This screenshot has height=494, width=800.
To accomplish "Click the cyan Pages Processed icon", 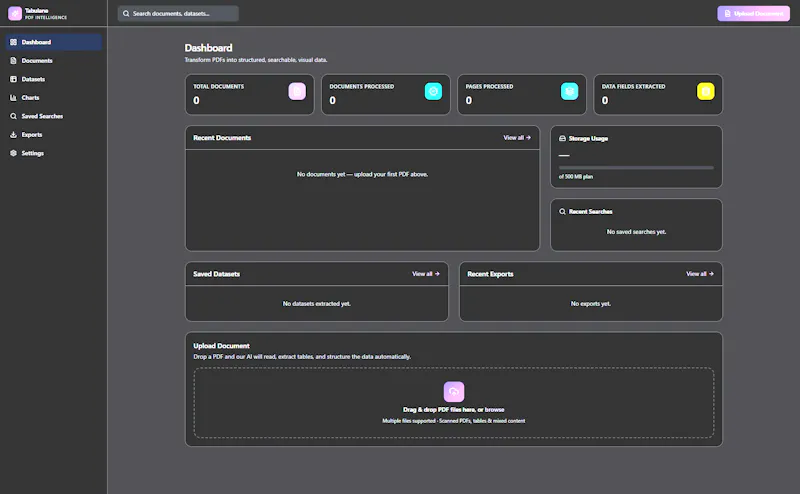I will [x=569, y=91].
